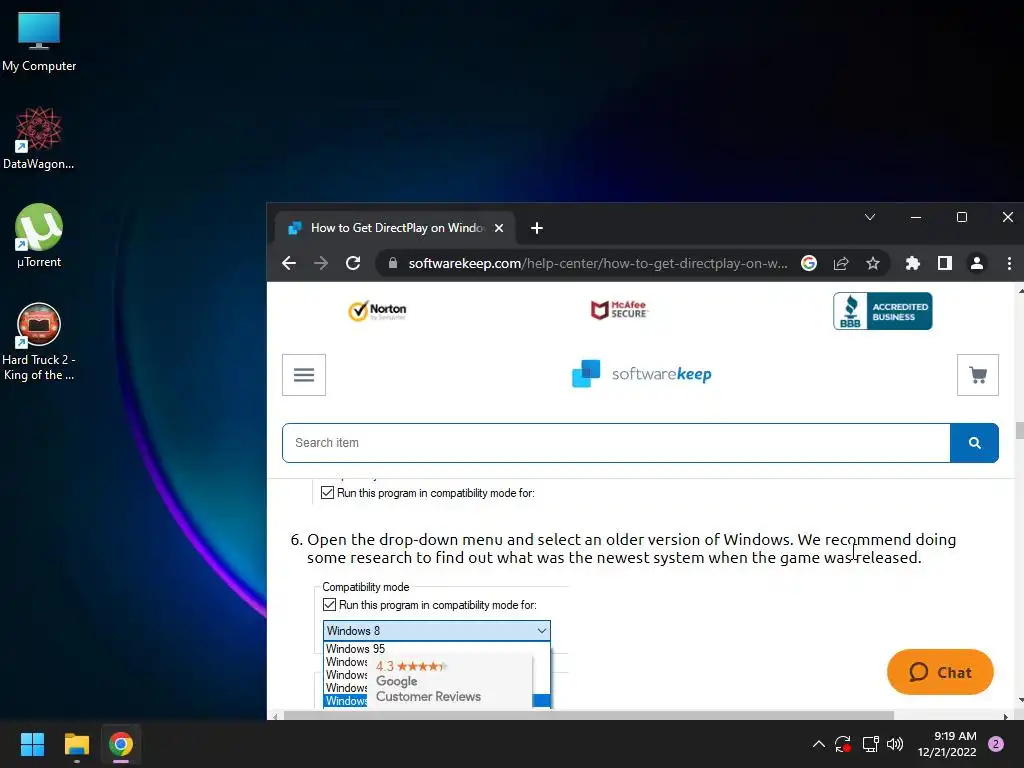The width and height of the screenshot is (1024, 768).
Task: Click the Google icon in address bar
Action: [x=808, y=263]
